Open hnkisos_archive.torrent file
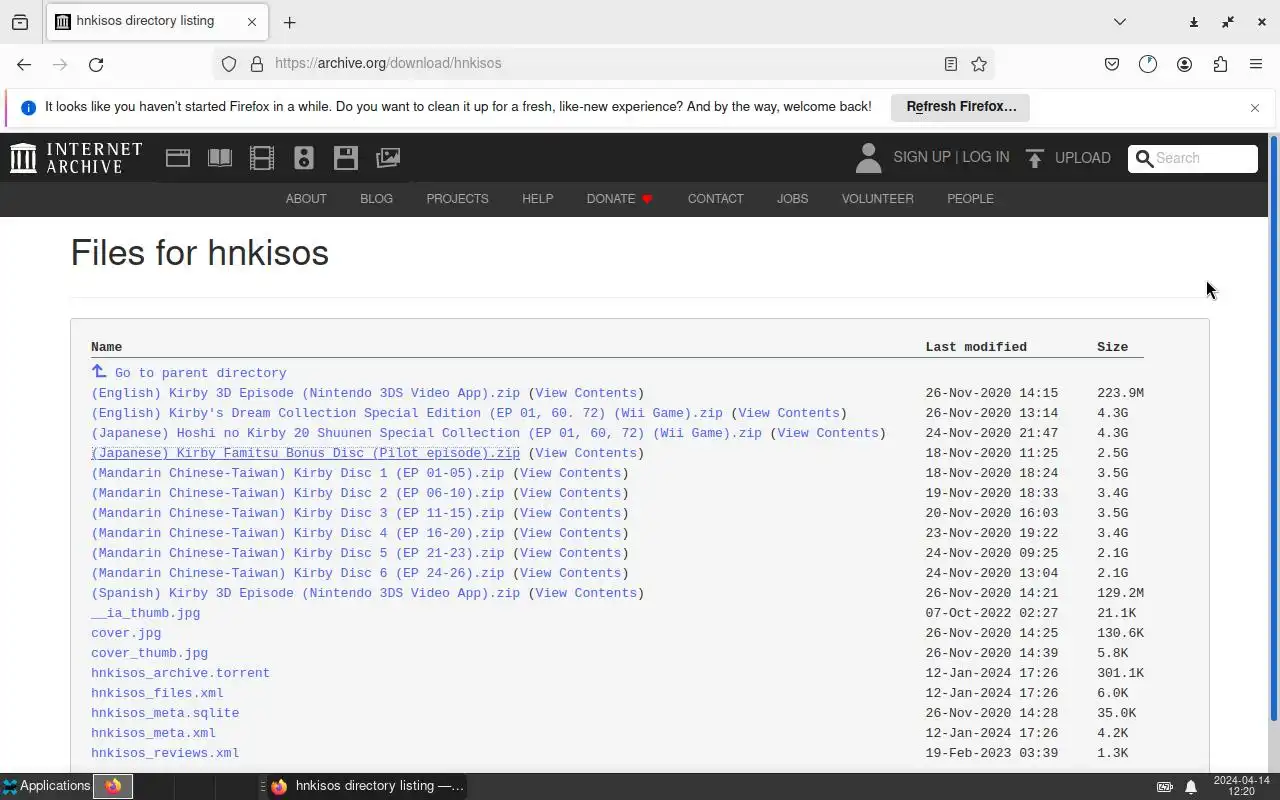 point(180,673)
